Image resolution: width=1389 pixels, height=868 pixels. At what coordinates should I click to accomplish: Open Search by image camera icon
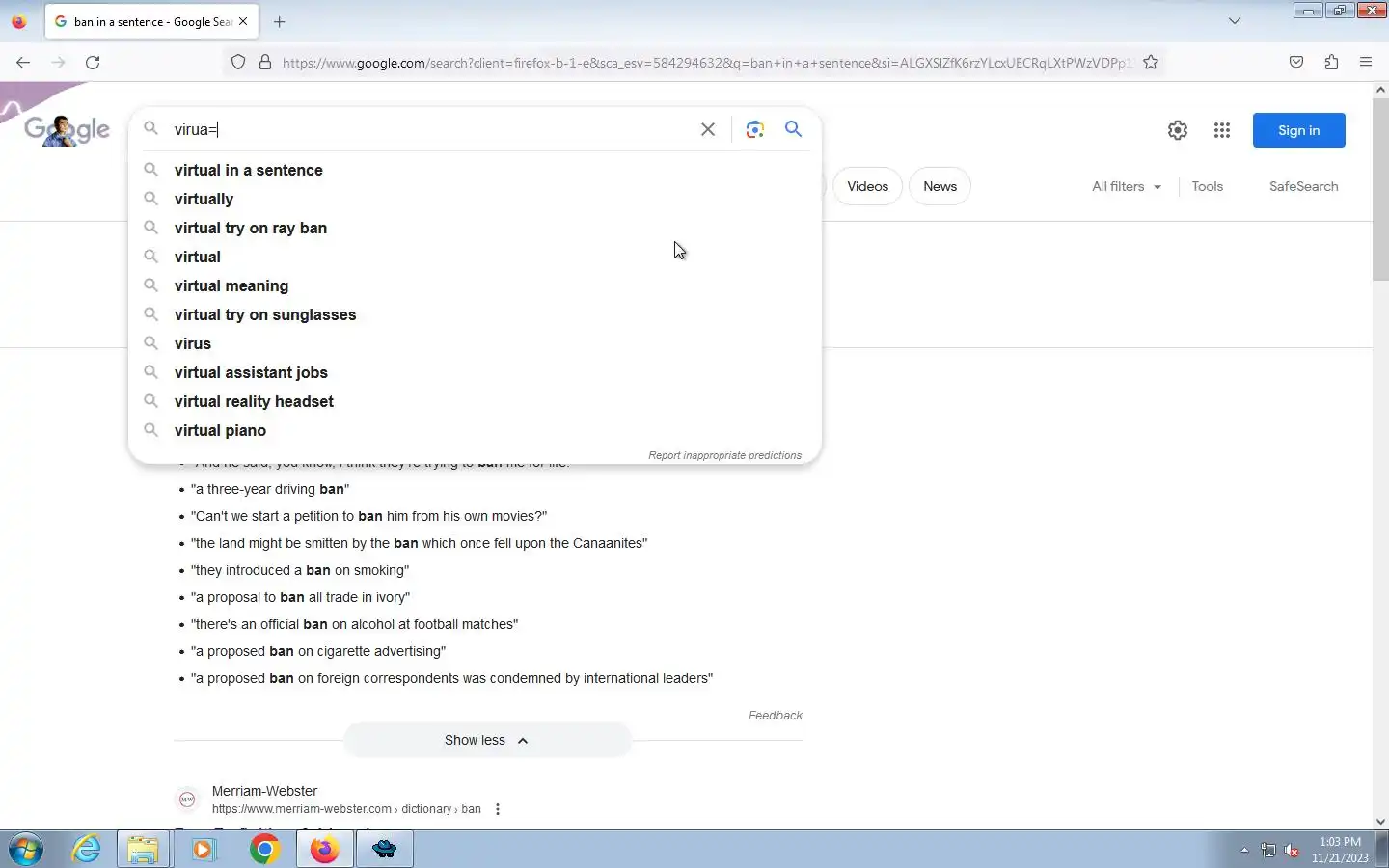coord(755,129)
